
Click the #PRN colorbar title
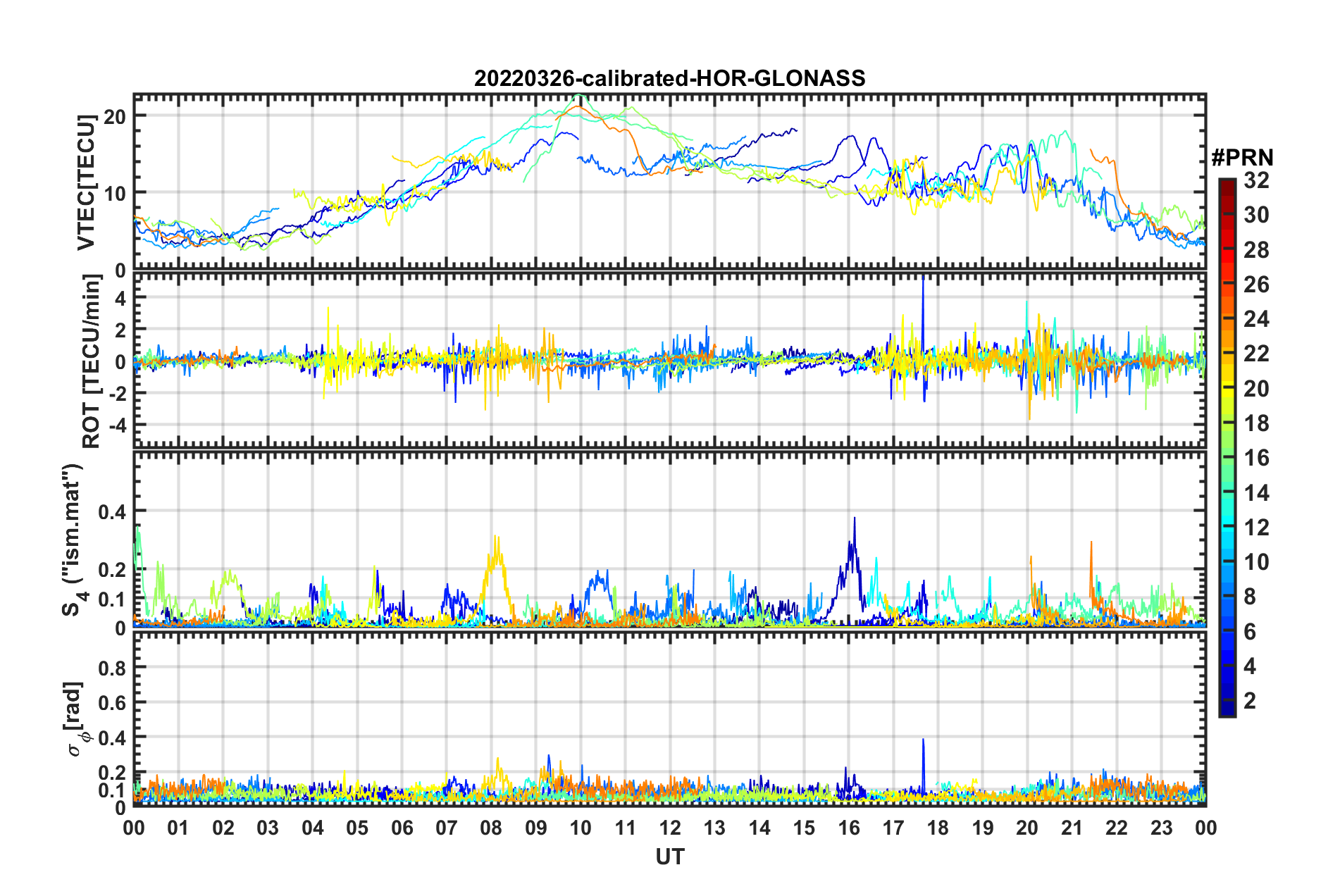click(1242, 158)
